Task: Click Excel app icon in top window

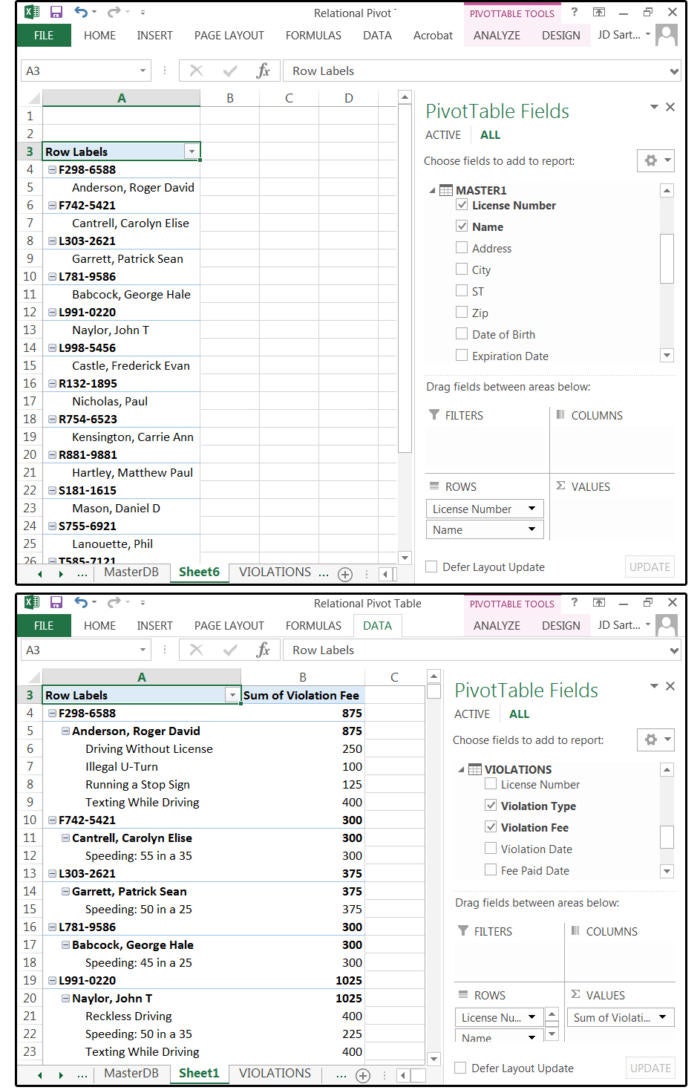Action: [x=32, y=12]
